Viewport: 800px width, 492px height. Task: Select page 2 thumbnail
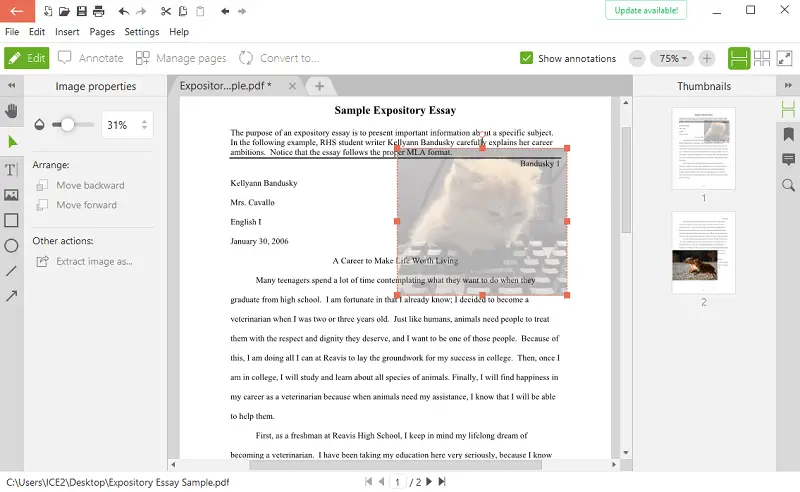tap(704, 253)
